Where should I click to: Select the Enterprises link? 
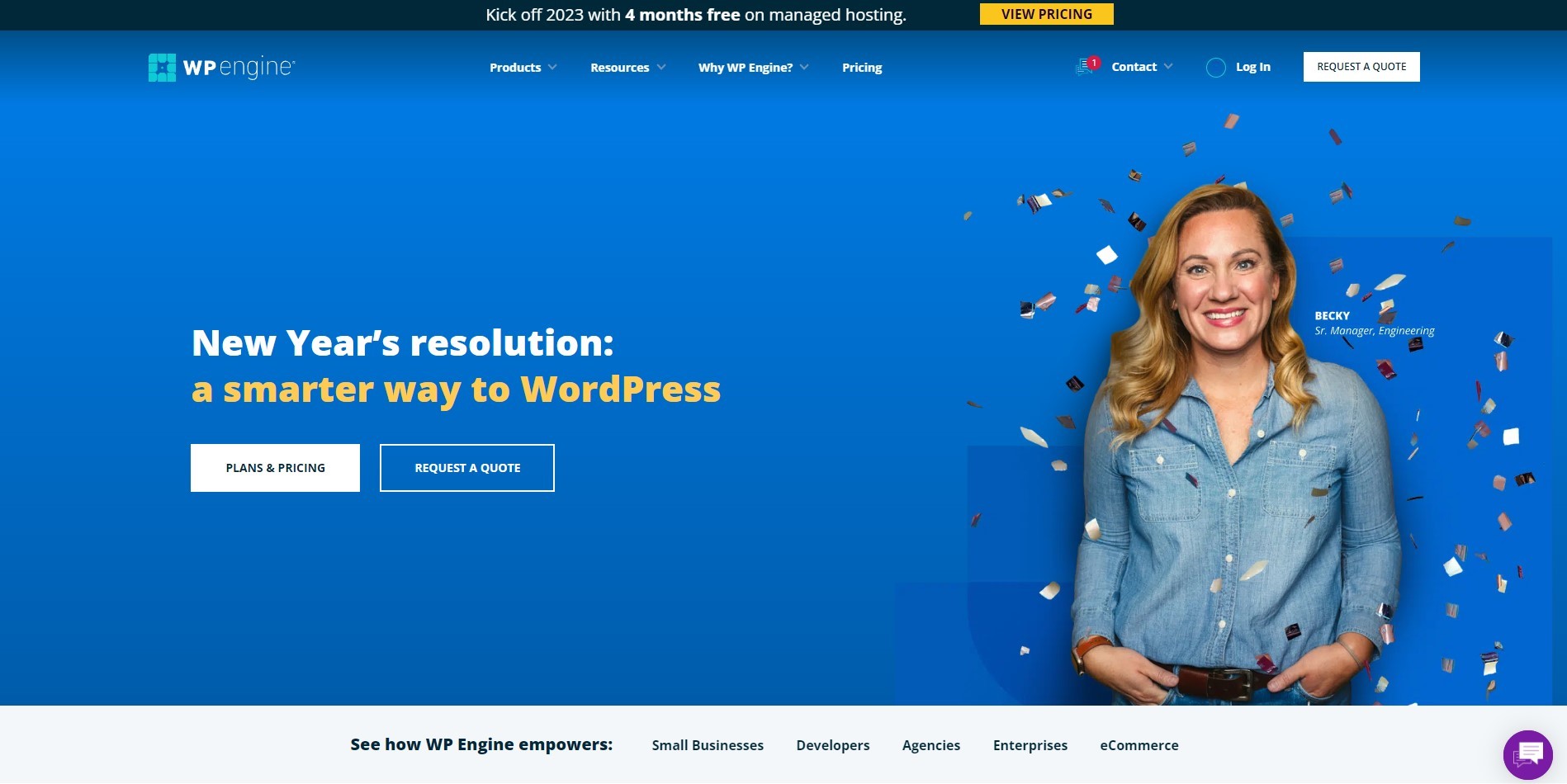tap(1030, 745)
